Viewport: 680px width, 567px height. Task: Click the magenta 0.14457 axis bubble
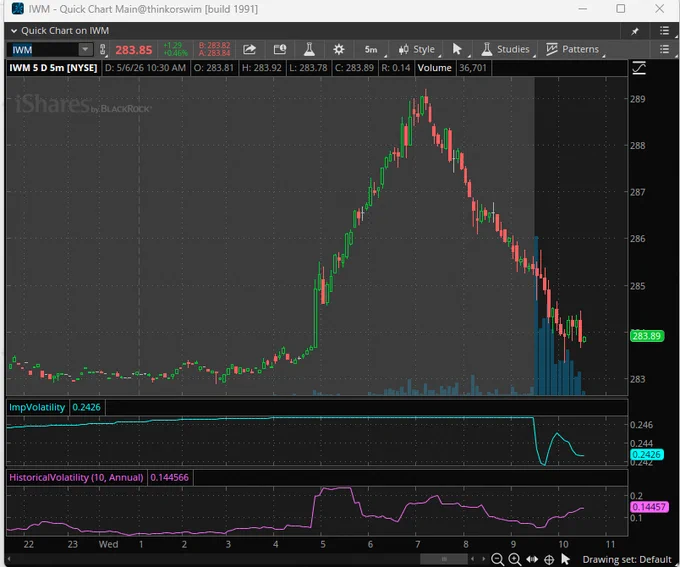pyautogui.click(x=649, y=507)
